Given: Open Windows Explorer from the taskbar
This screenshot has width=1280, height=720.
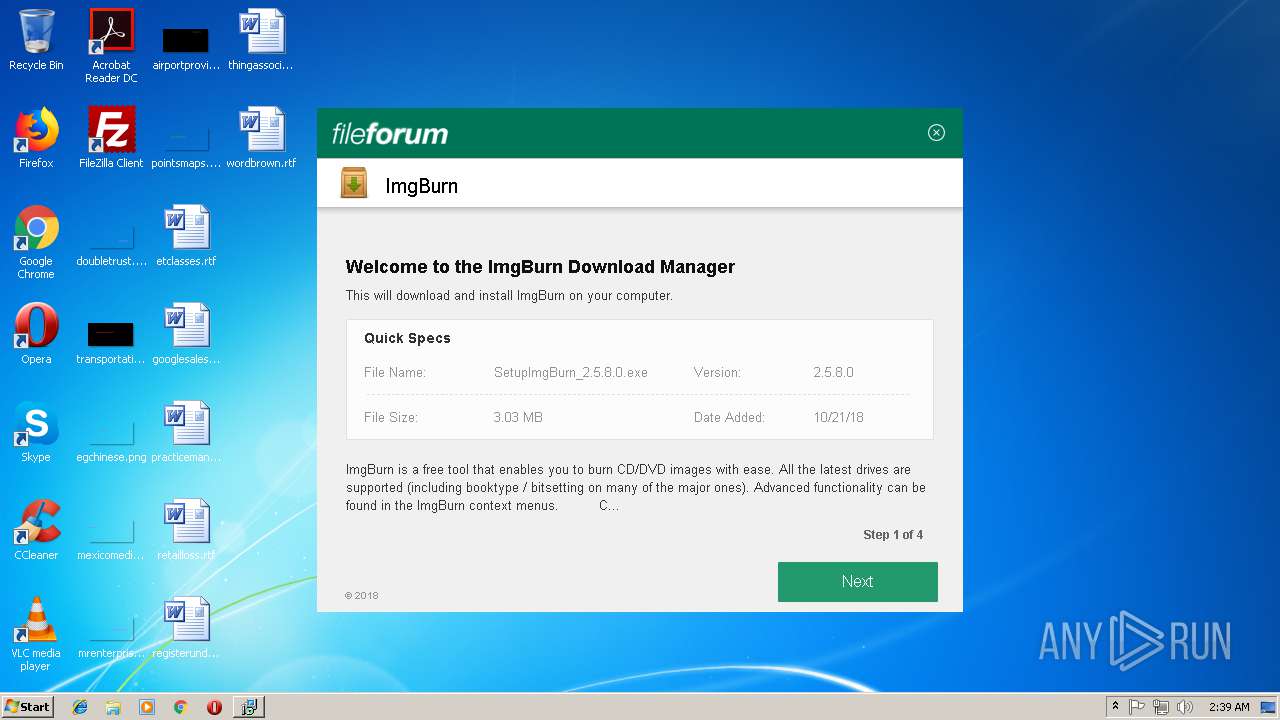Looking at the screenshot, I should [x=113, y=707].
